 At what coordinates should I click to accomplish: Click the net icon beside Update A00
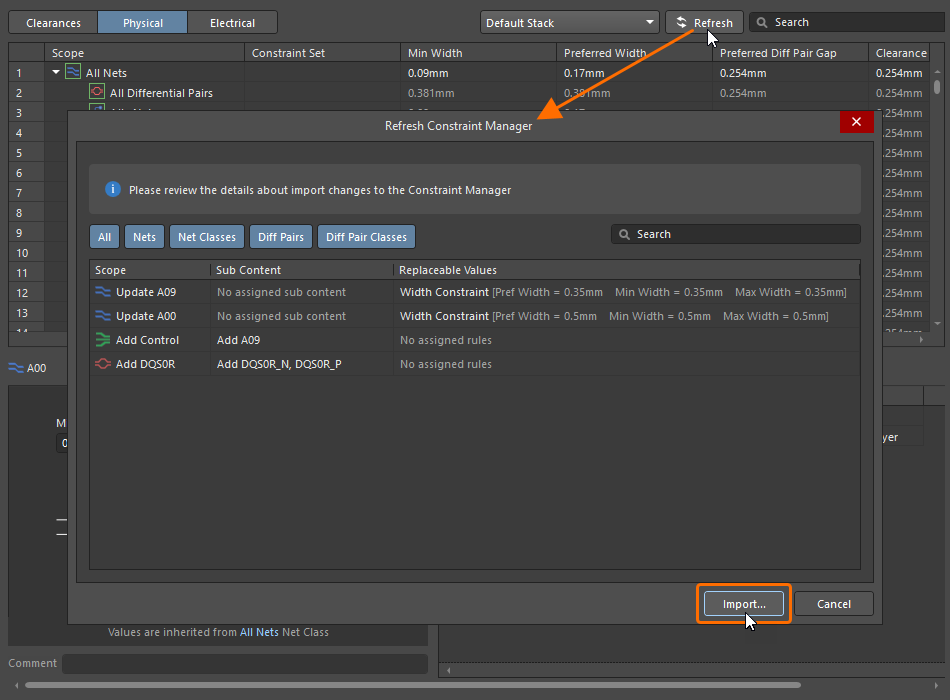click(102, 316)
